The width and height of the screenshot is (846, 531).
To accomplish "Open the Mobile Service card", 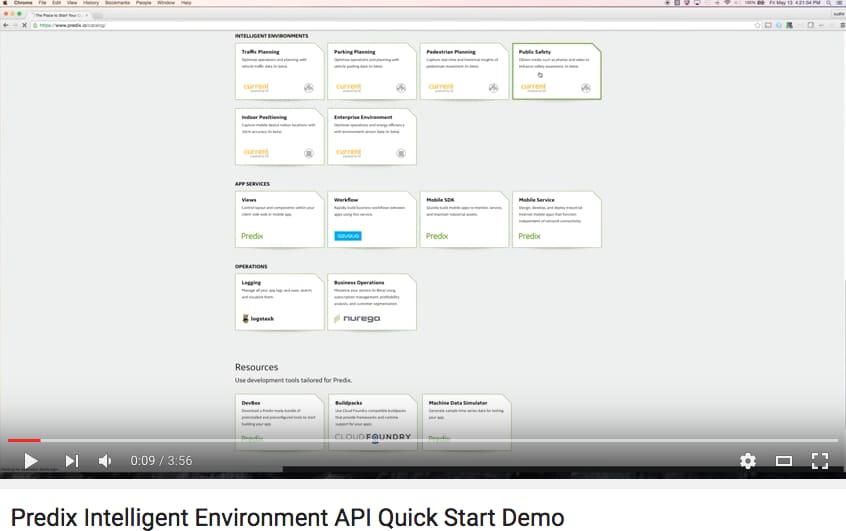I will [x=556, y=219].
